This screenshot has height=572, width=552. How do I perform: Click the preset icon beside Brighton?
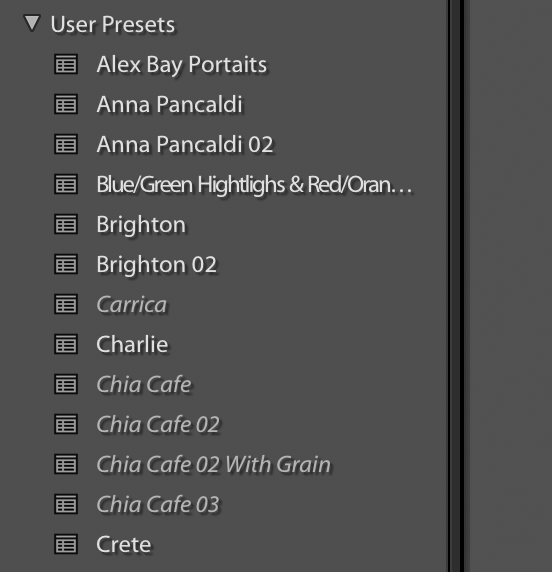pos(66,224)
